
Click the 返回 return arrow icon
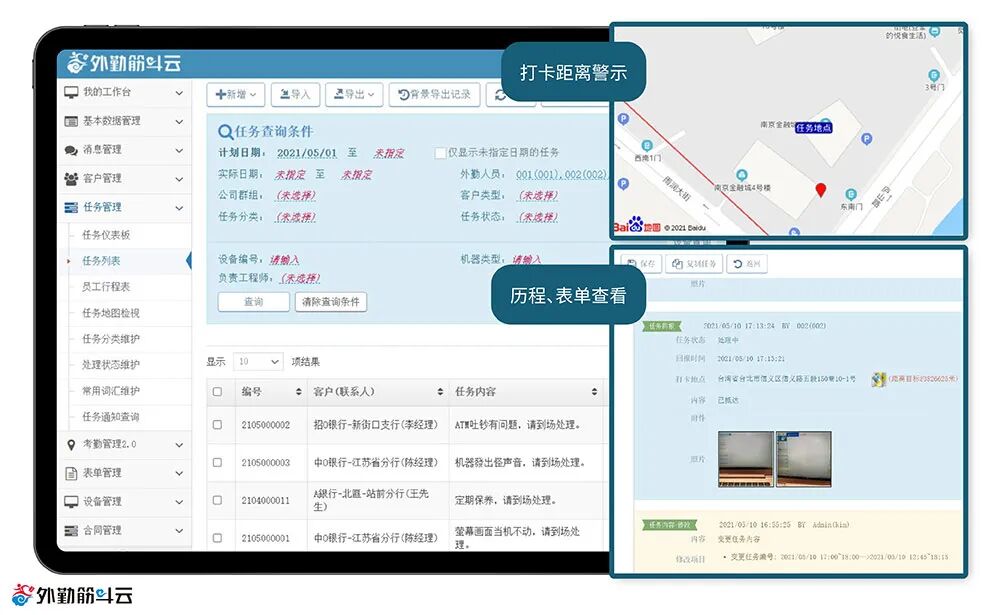coord(736,263)
